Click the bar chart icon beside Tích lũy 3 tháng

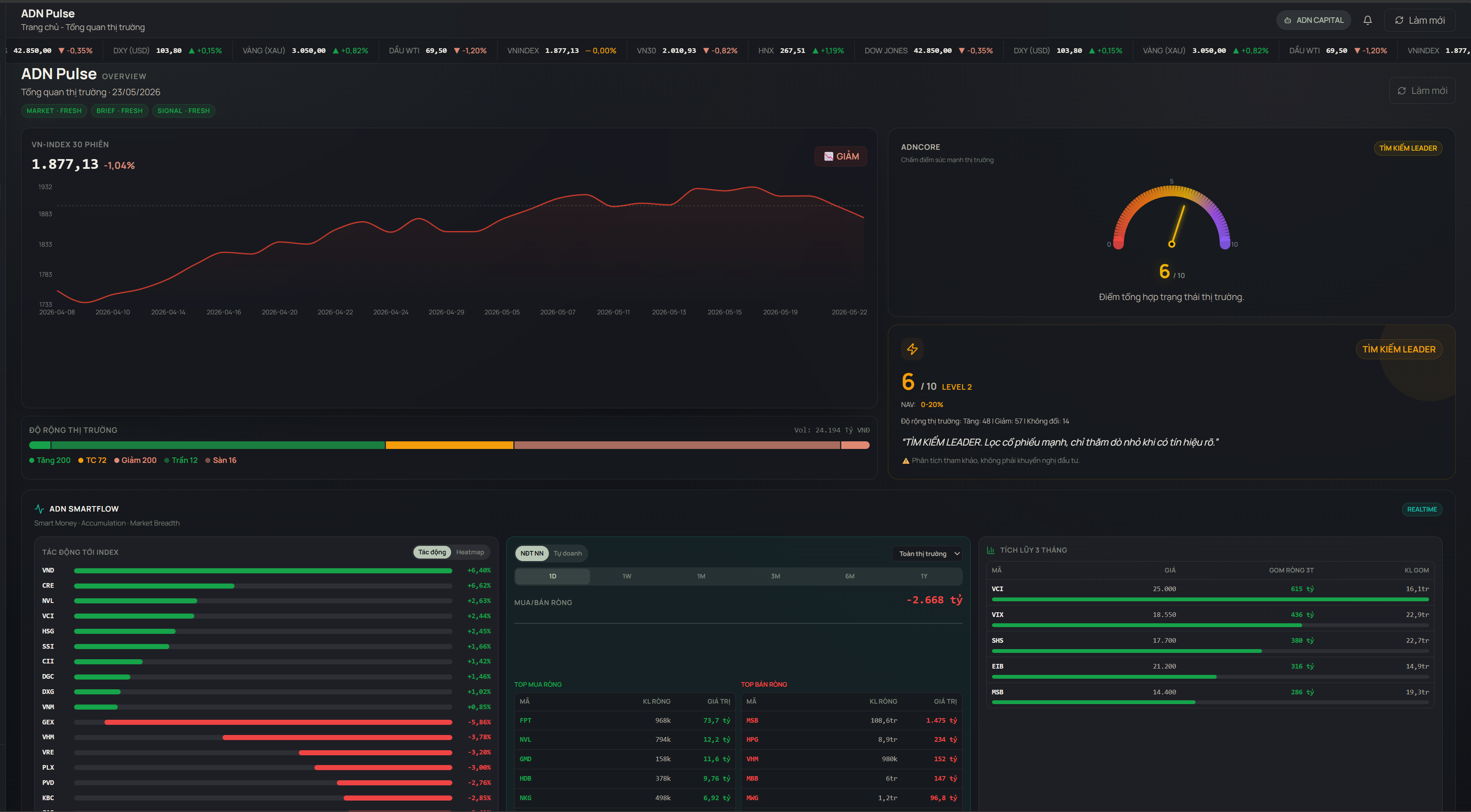click(991, 550)
